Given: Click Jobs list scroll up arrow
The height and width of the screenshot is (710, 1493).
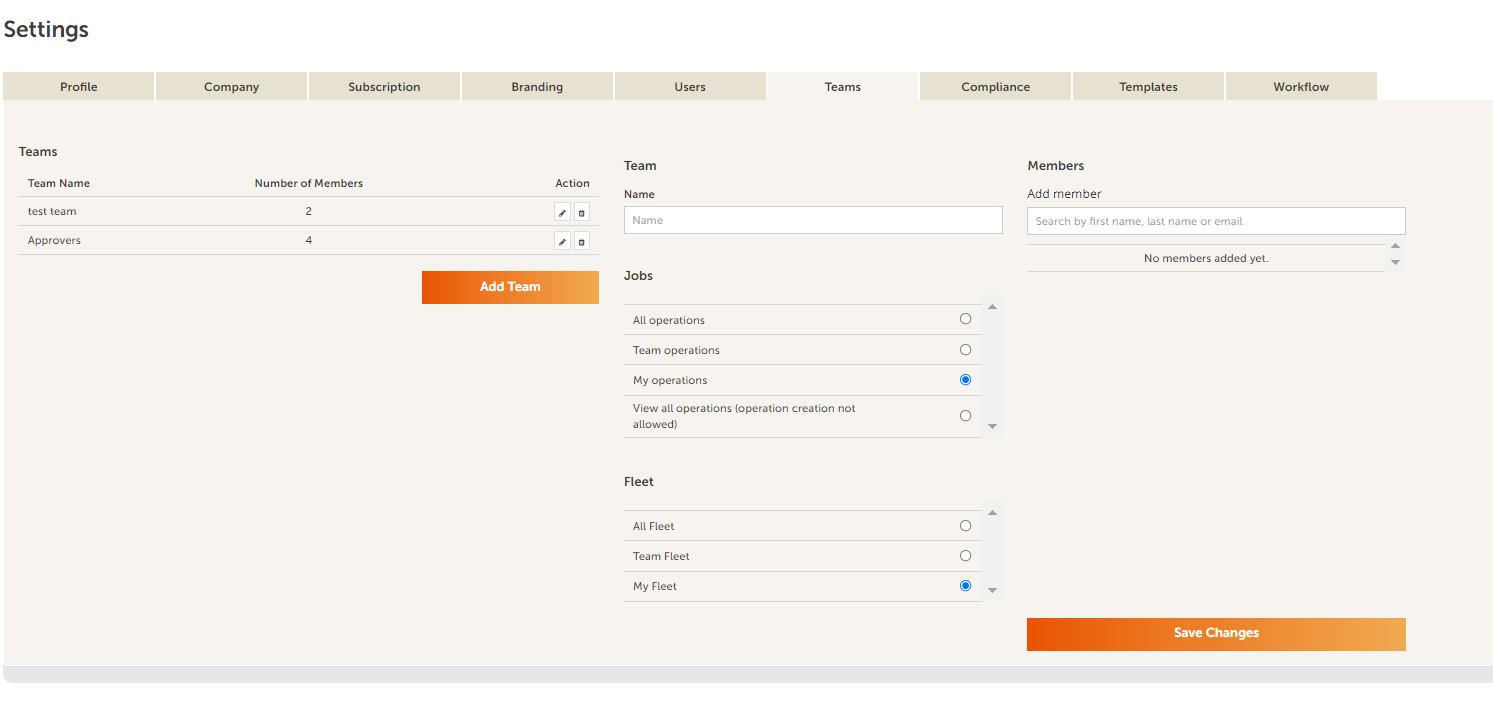Looking at the screenshot, I should pos(992,307).
